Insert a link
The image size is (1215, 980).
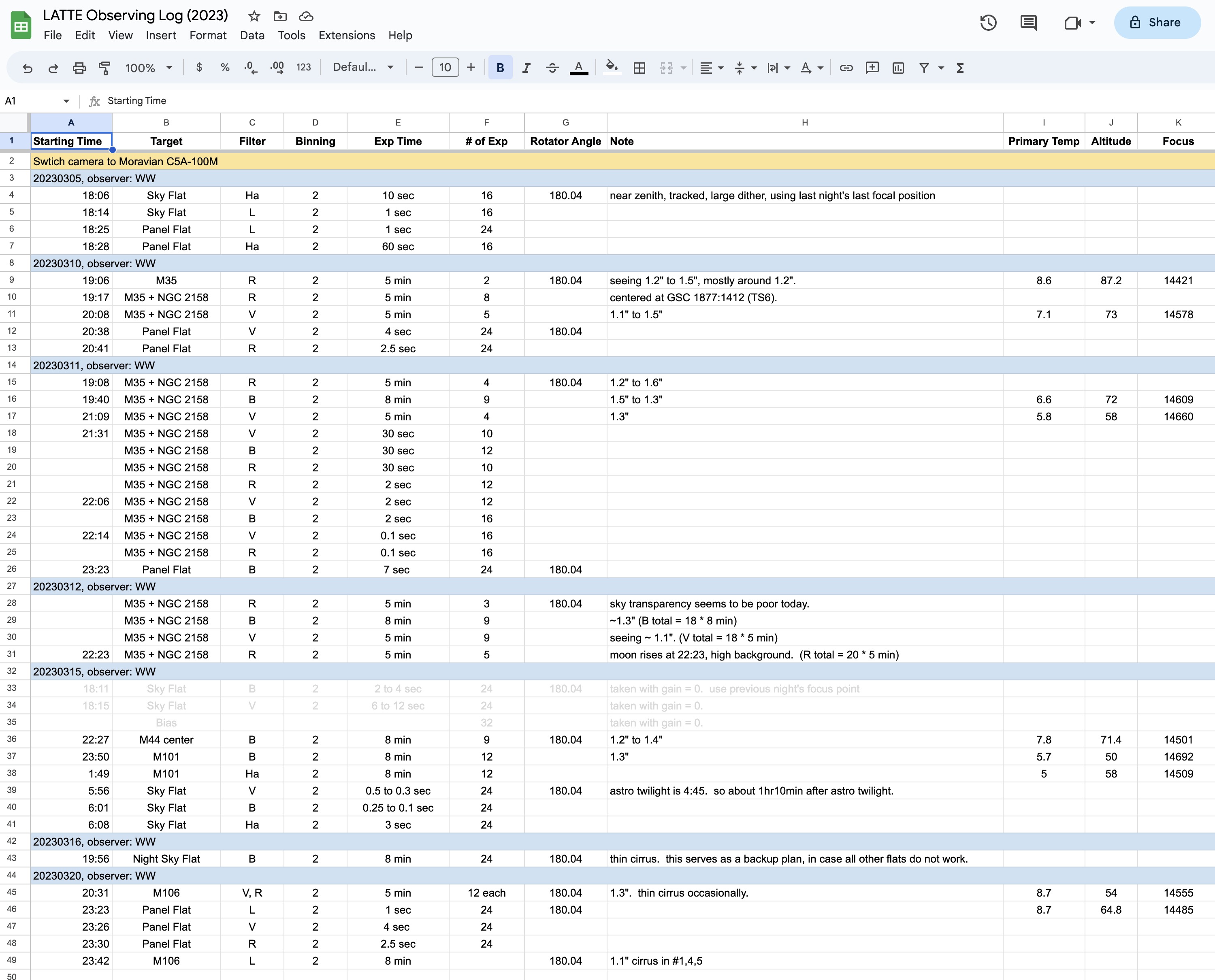click(x=846, y=68)
